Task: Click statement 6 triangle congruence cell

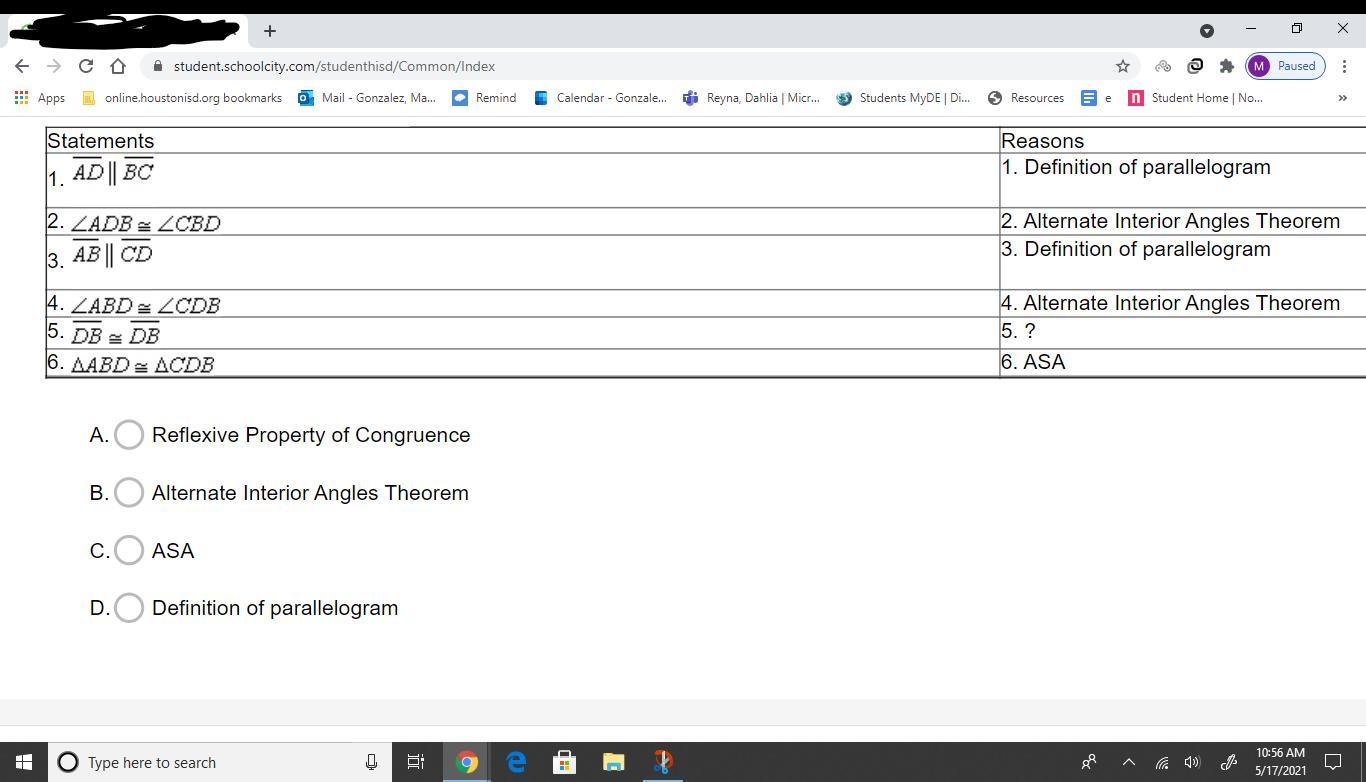Action: pyautogui.click(x=522, y=362)
